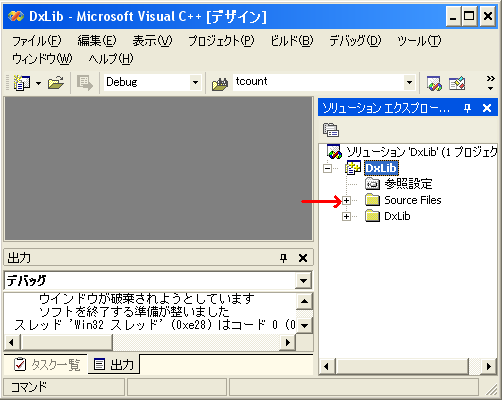Viewport: 502px width, 400px height.
Task: Click the Properties icon in Solution Explorer
Action: 331,130
